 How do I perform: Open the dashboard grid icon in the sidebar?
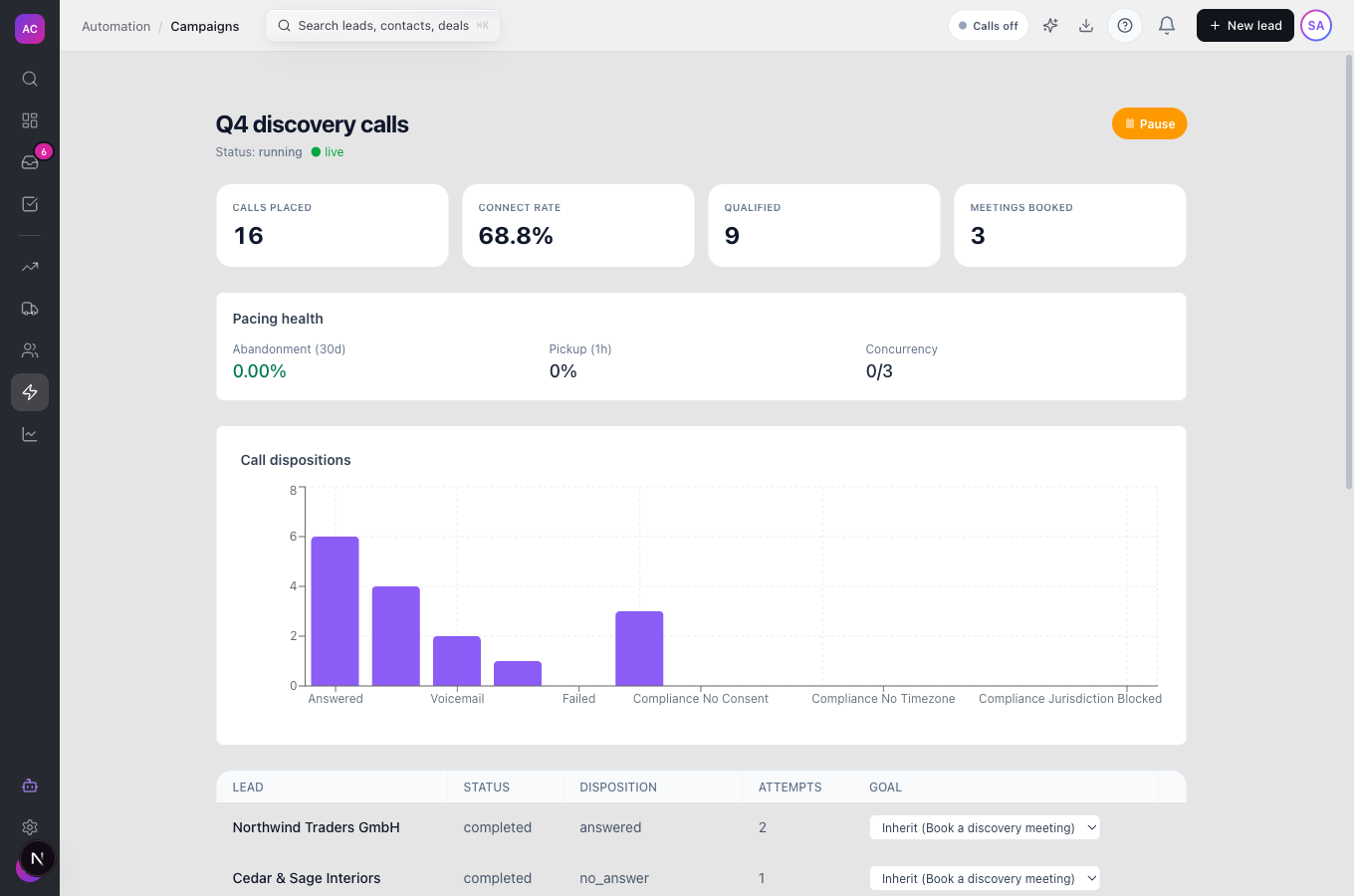point(30,120)
